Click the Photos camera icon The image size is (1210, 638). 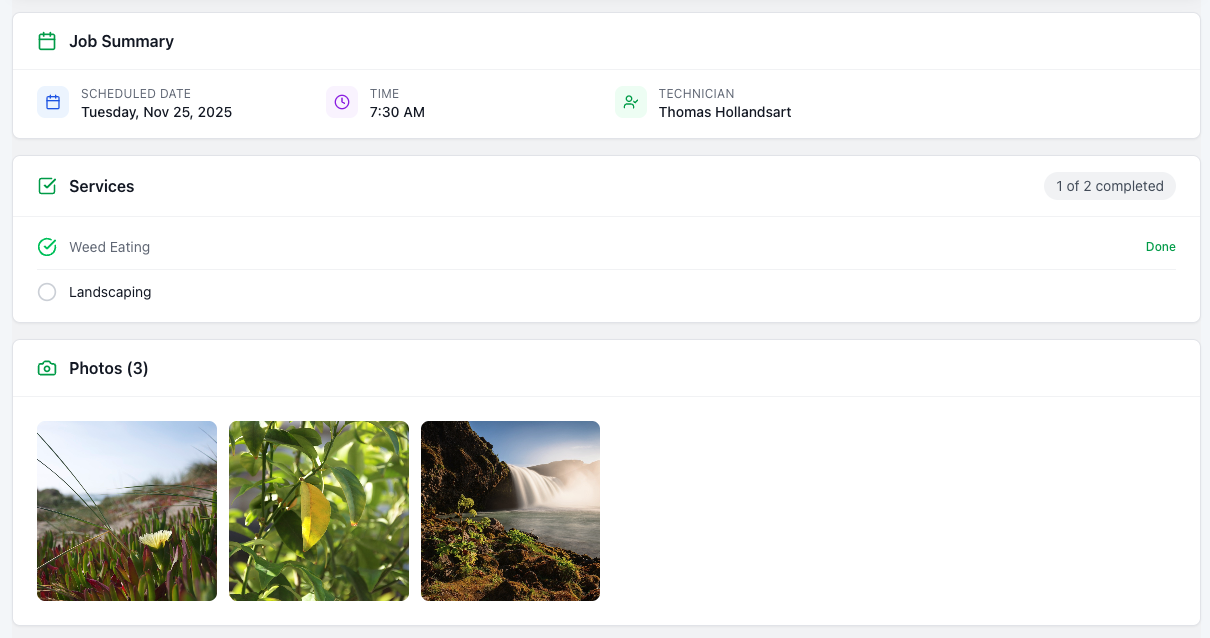(46, 368)
